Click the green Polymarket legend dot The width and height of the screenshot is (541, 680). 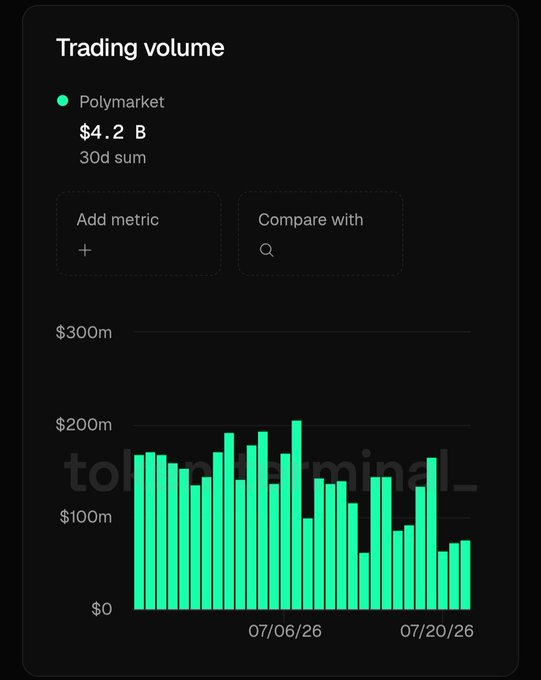point(63,101)
